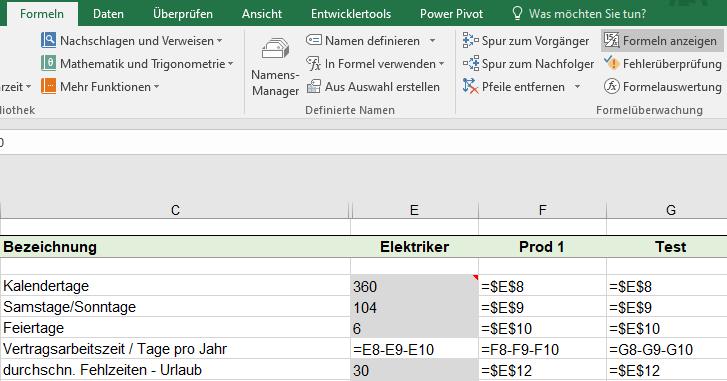Select cell containing 104
Screen dimensions: 727x381
click(415, 306)
